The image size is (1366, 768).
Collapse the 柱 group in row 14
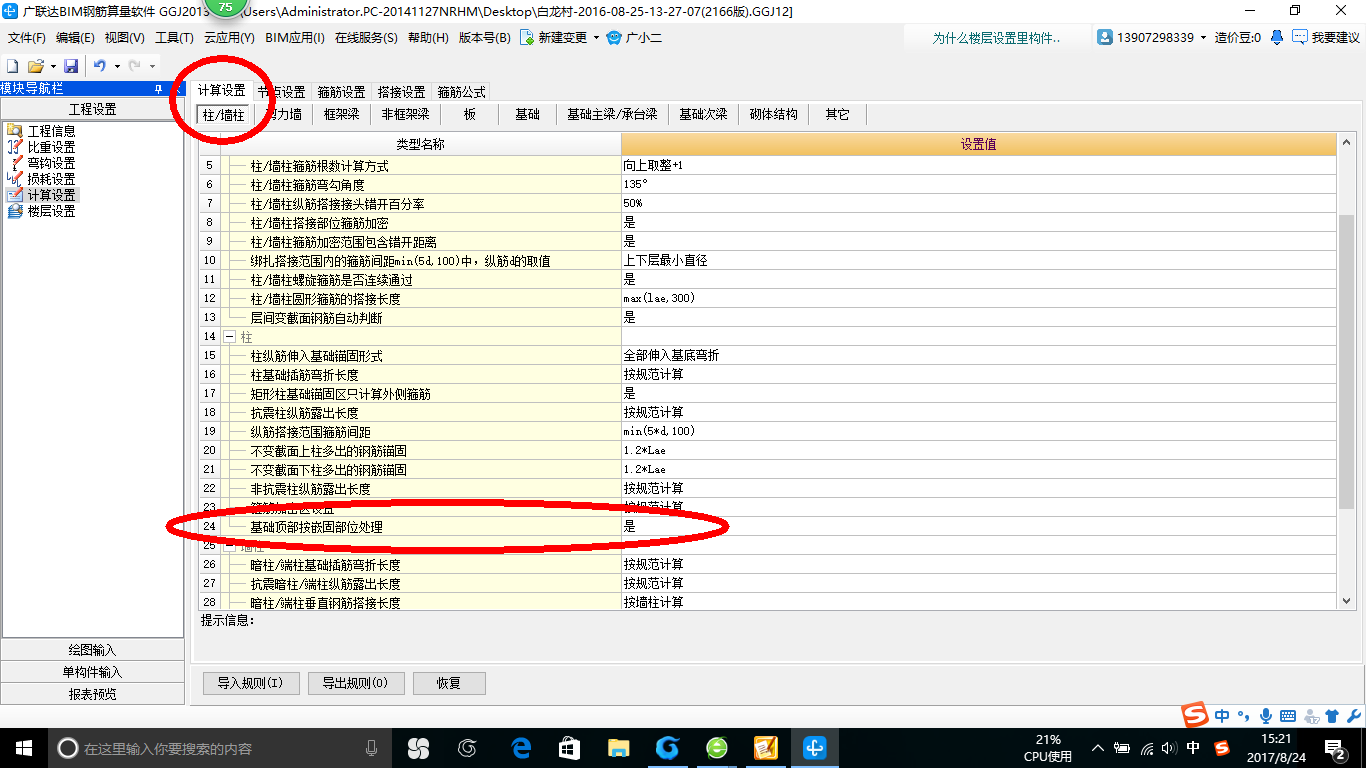(x=229, y=336)
